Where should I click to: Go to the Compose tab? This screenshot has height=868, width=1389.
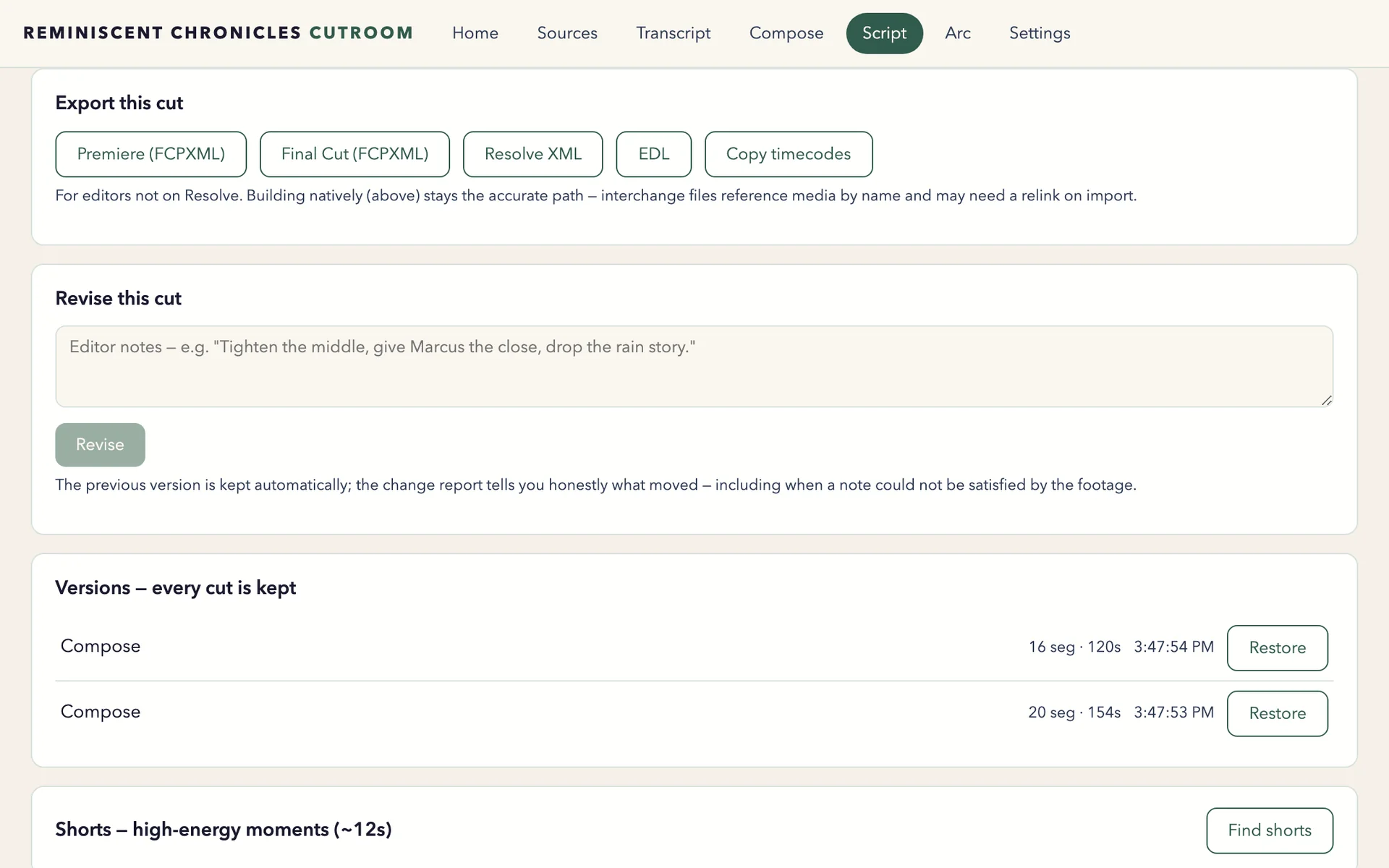(786, 33)
